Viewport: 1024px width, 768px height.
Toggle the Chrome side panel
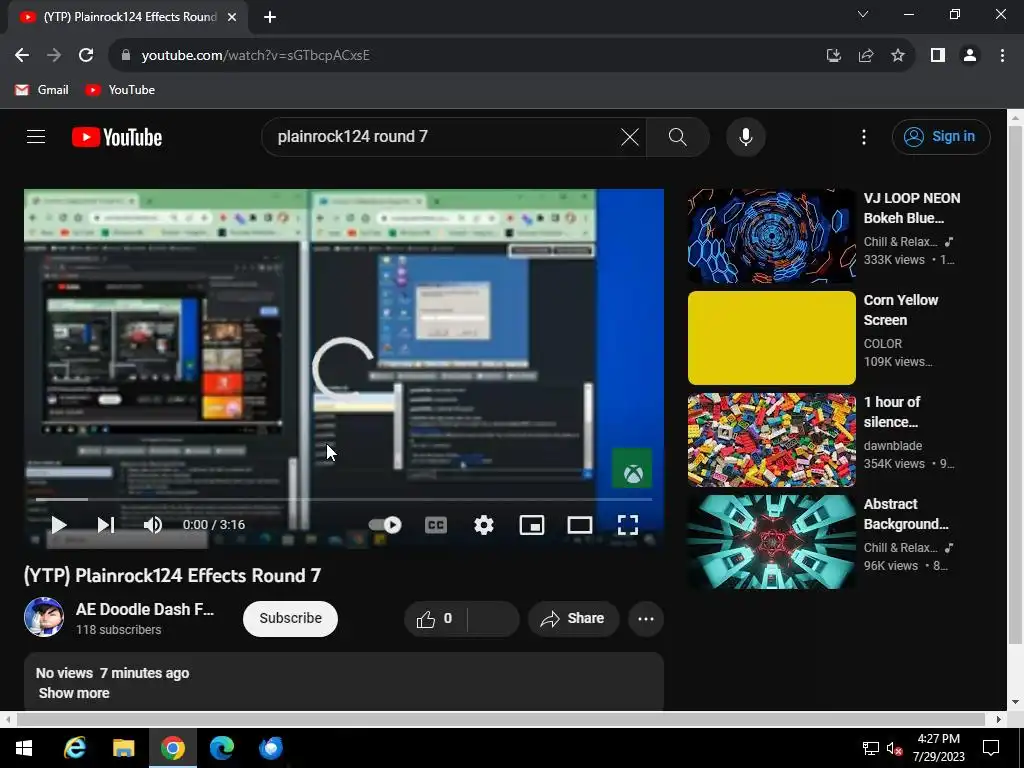coord(938,55)
